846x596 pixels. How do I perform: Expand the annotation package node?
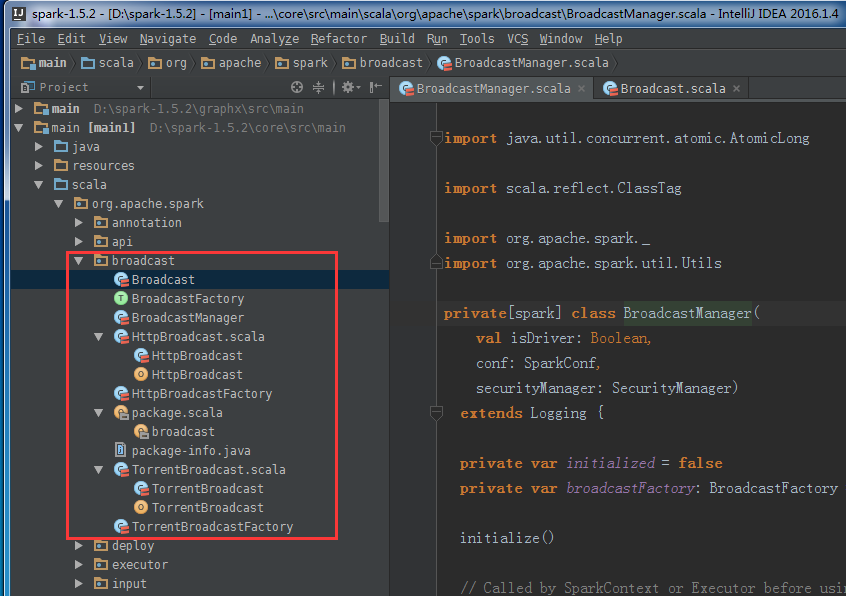tap(79, 222)
